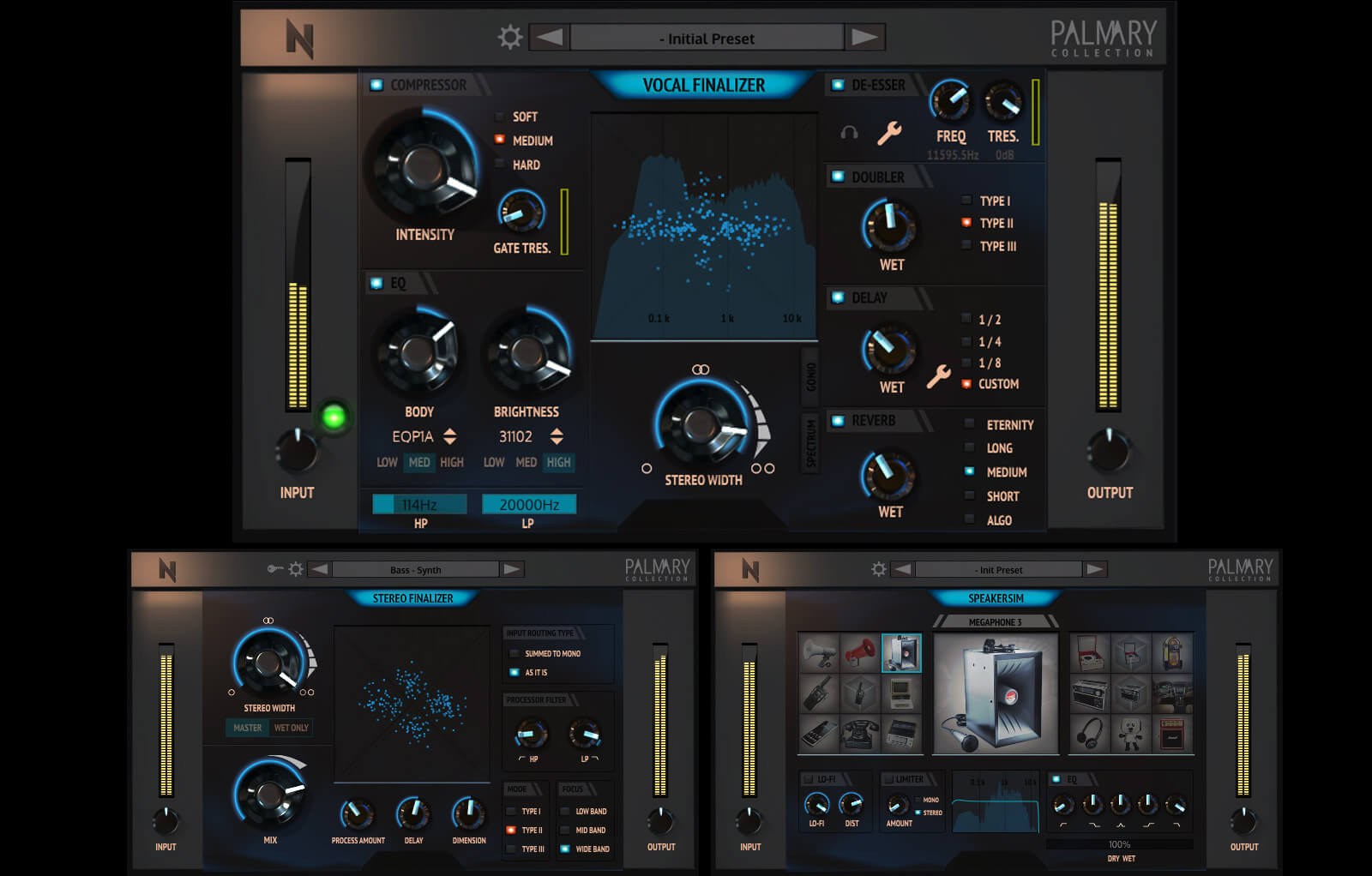Pick the jukebox speaker model
Image resolution: width=1372 pixels, height=876 pixels.
1172,654
